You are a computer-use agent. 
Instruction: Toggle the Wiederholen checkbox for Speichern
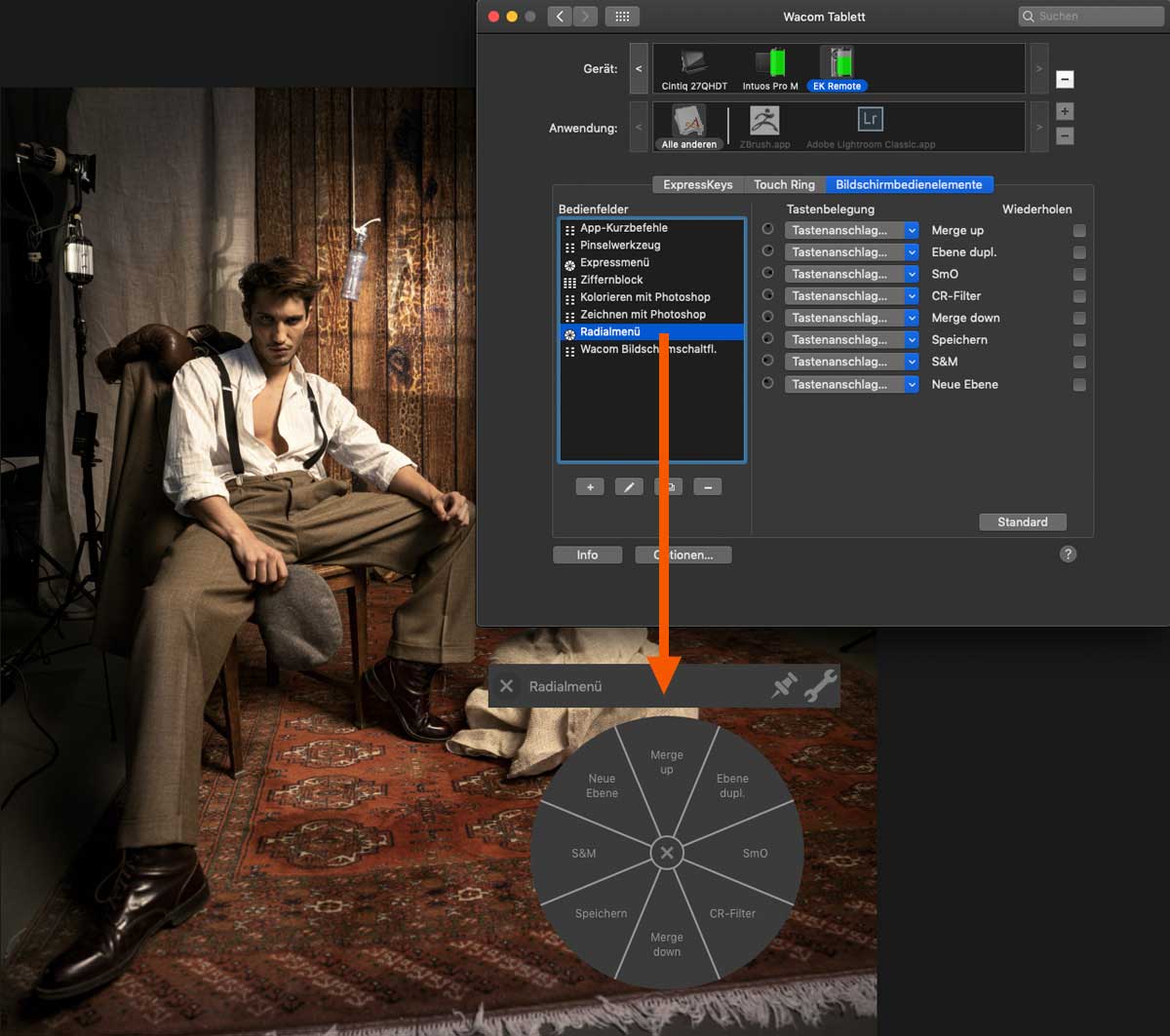point(1079,340)
